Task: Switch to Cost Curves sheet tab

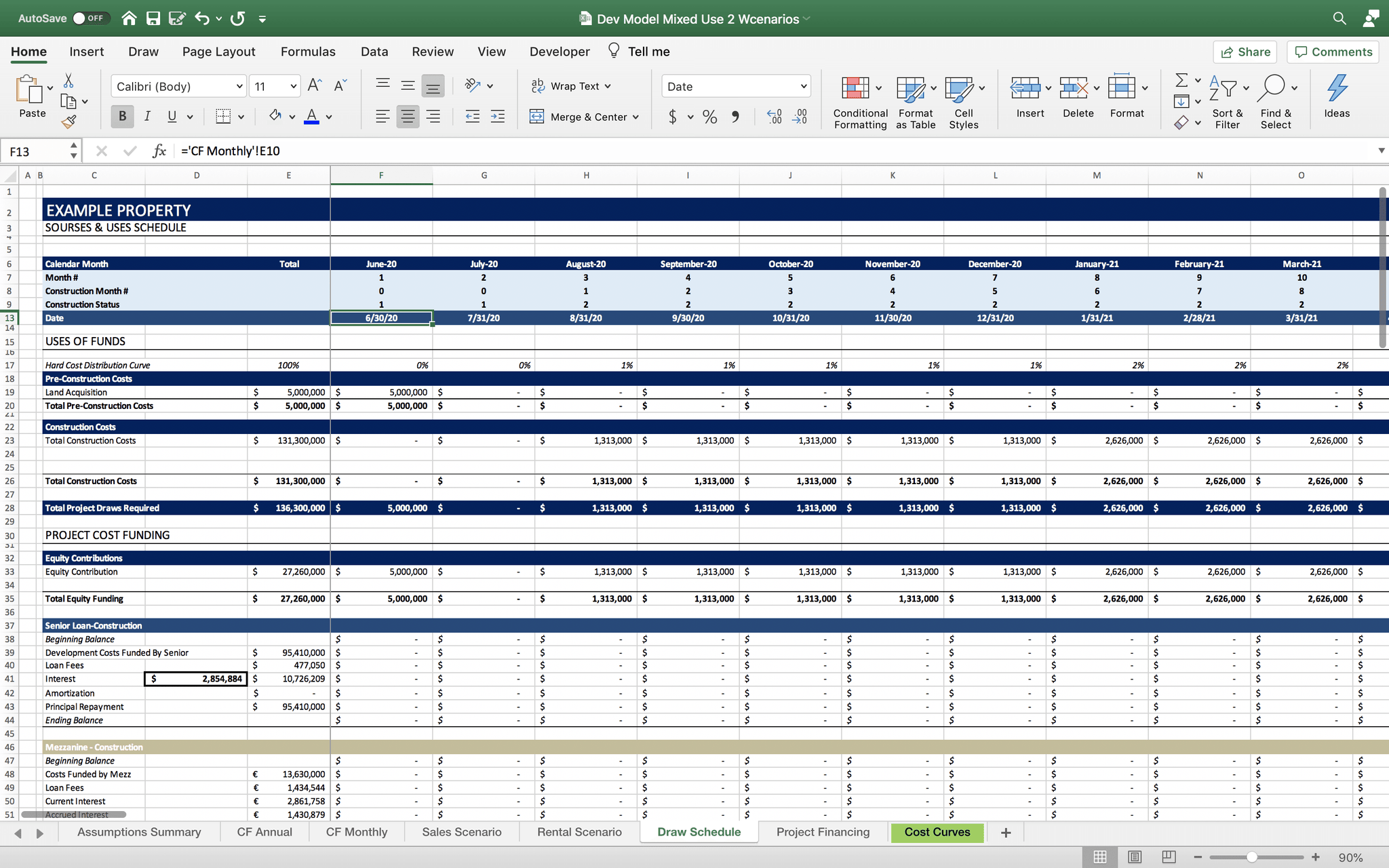Action: (x=937, y=832)
